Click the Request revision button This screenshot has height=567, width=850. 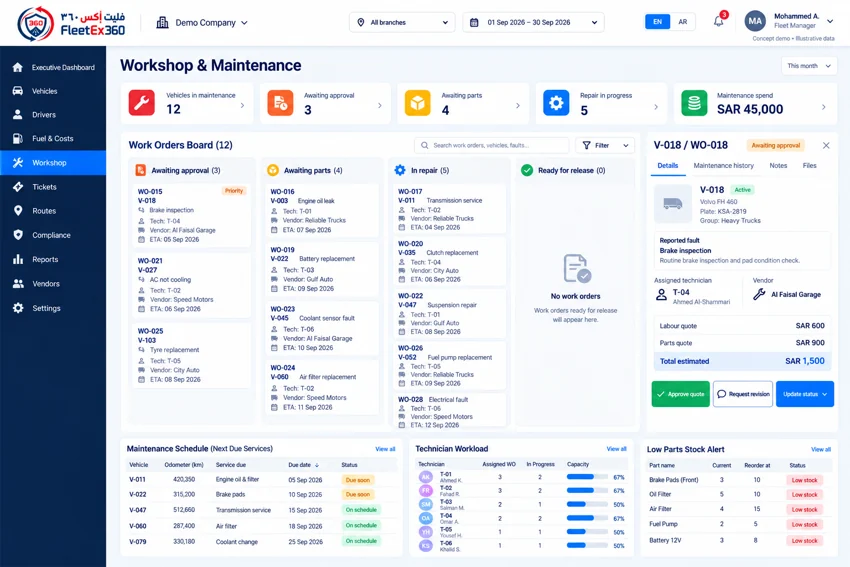pos(743,394)
